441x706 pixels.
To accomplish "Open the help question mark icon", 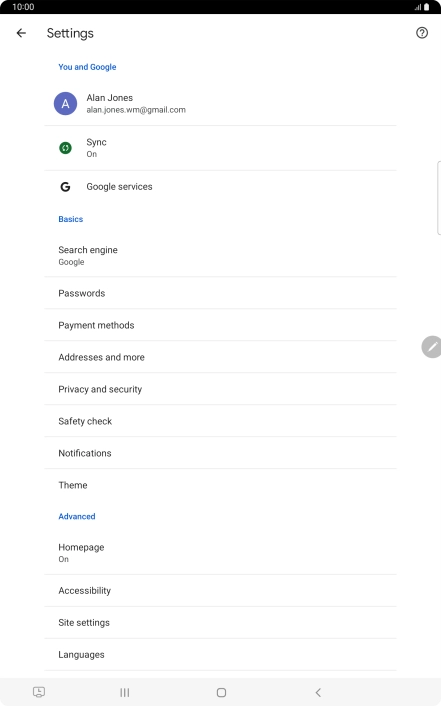I will coord(422,33).
